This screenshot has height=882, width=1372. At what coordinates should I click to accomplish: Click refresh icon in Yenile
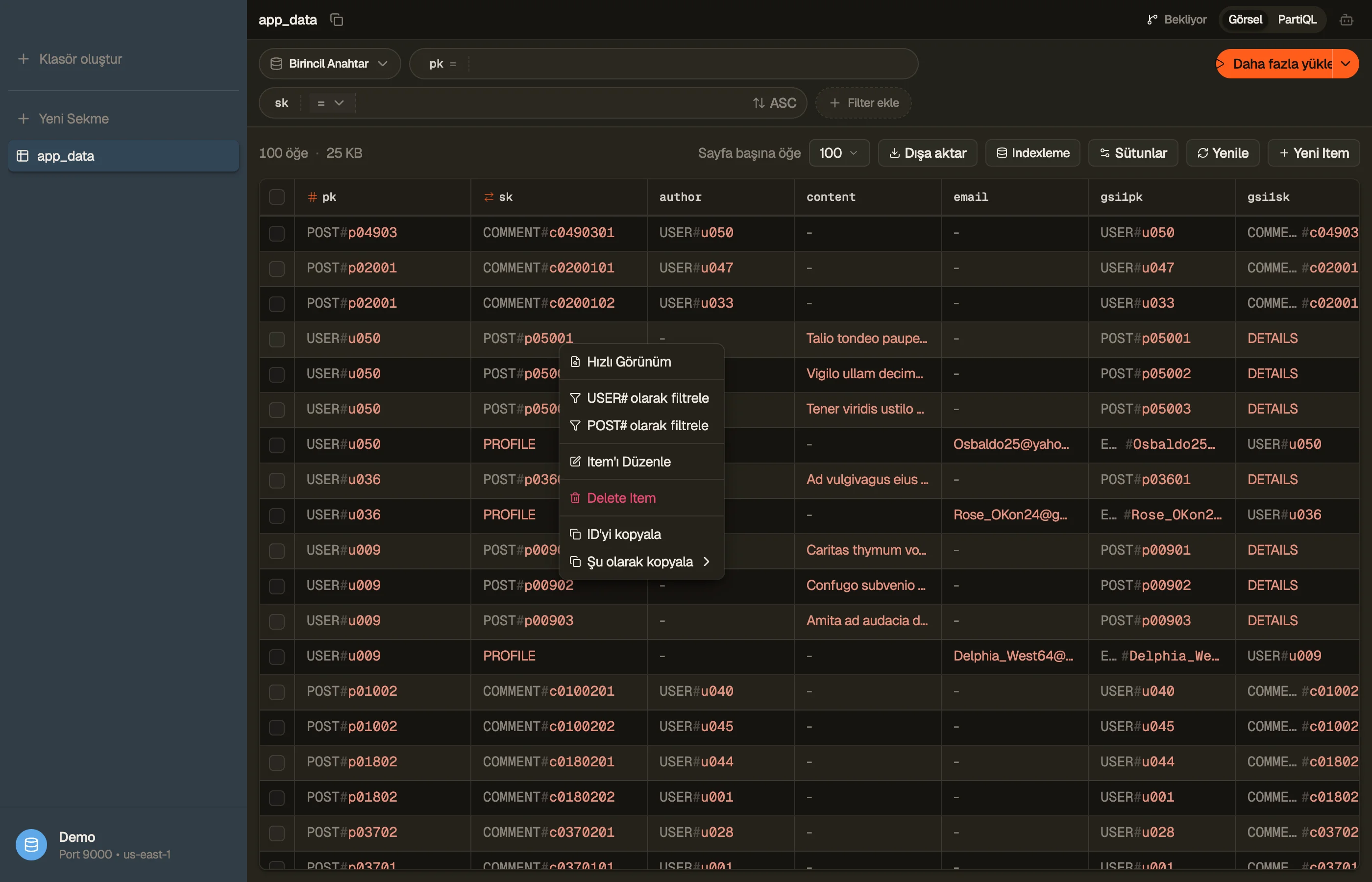pyautogui.click(x=1202, y=153)
